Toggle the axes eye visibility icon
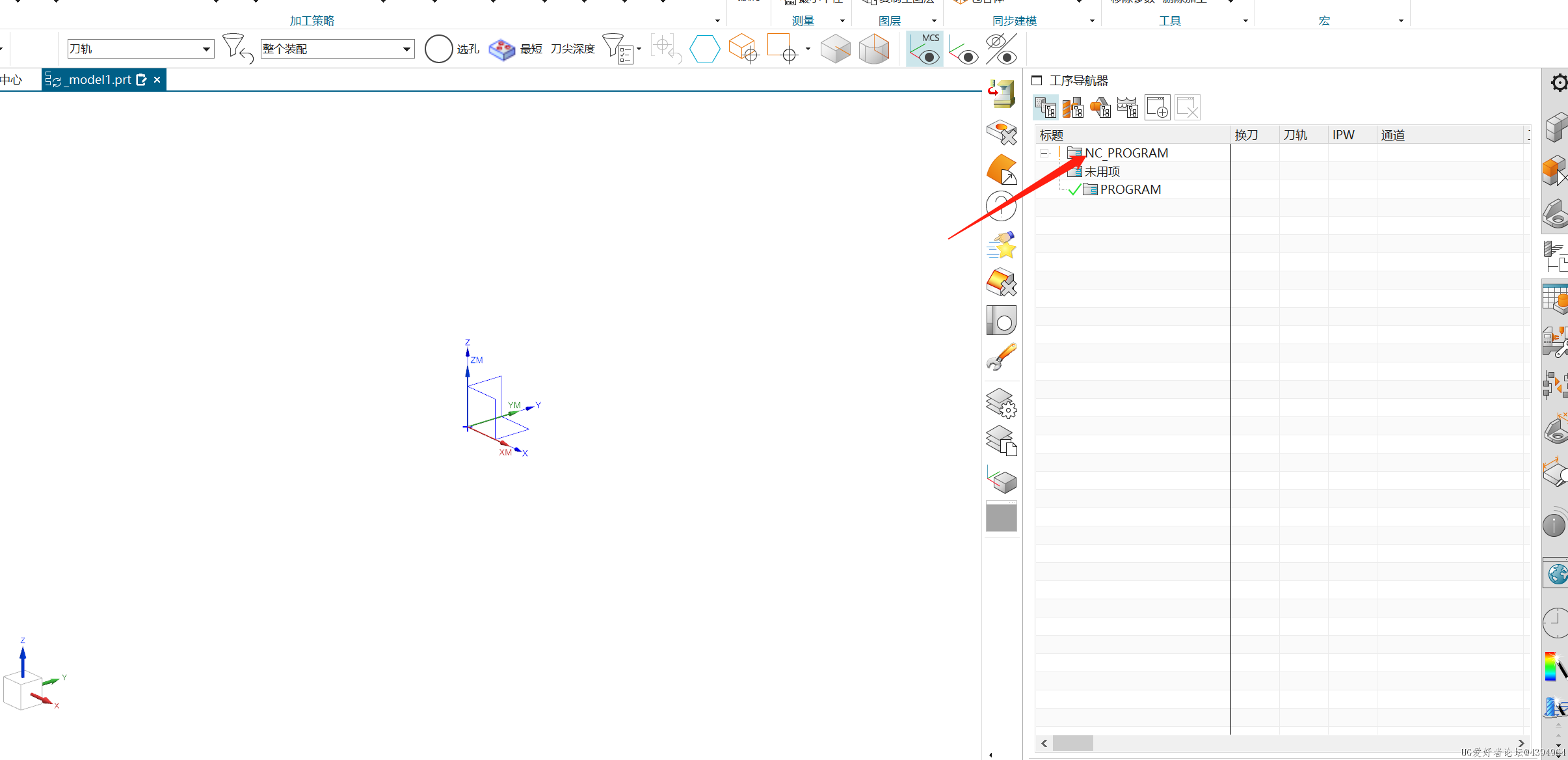Viewport: 1568px width, 760px height. [963, 50]
